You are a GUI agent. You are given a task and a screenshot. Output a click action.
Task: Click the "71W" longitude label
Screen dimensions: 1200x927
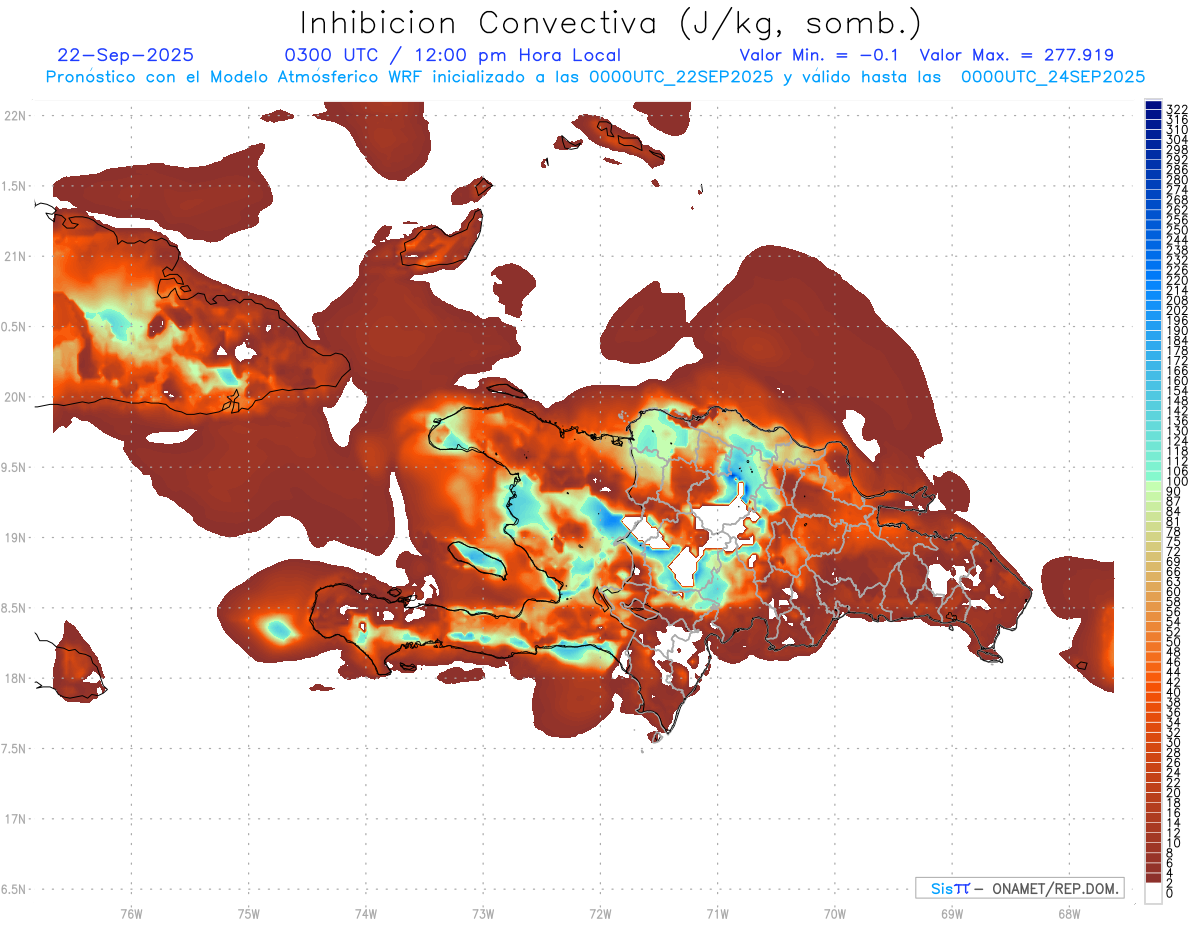pyautogui.click(x=717, y=913)
